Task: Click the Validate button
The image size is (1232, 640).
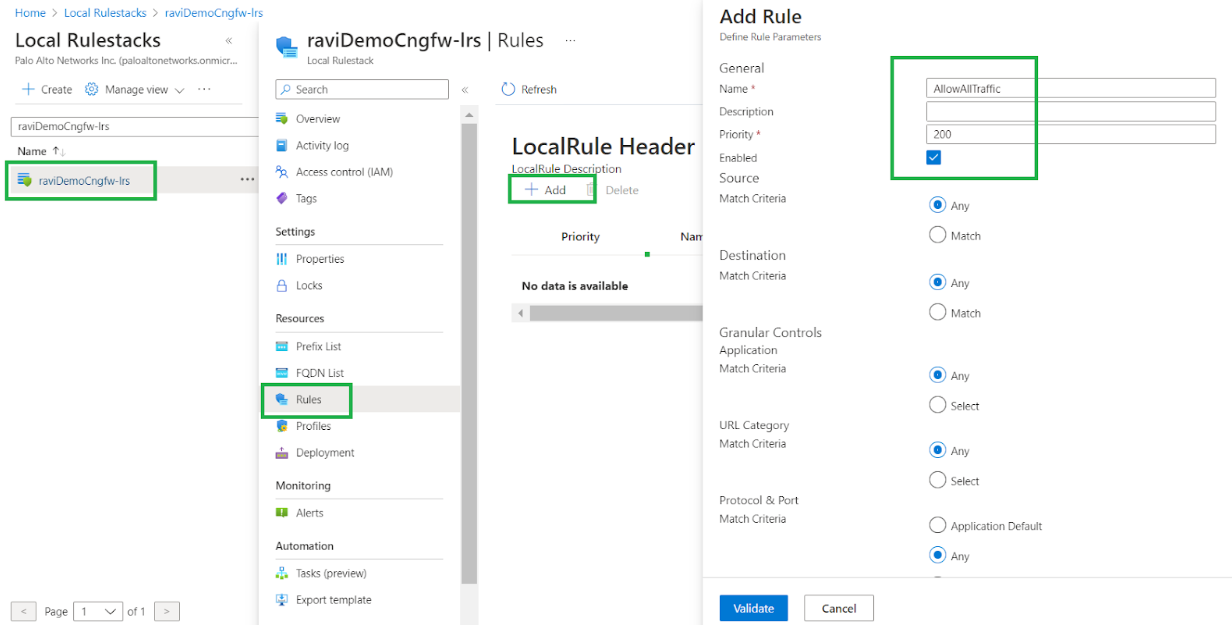Action: [753, 608]
